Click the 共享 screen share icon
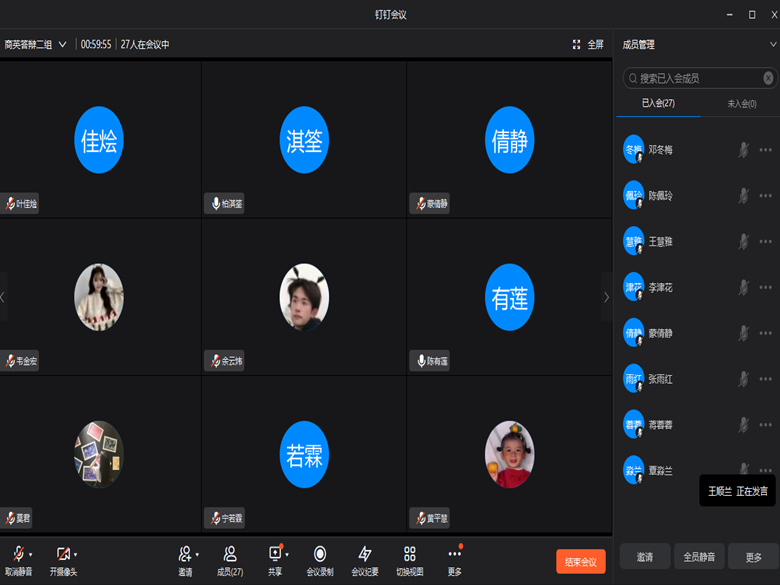 point(274,554)
